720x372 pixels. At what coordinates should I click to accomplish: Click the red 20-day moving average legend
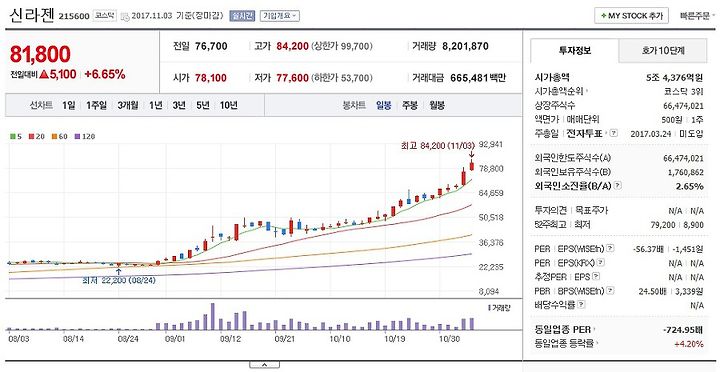click(36, 136)
